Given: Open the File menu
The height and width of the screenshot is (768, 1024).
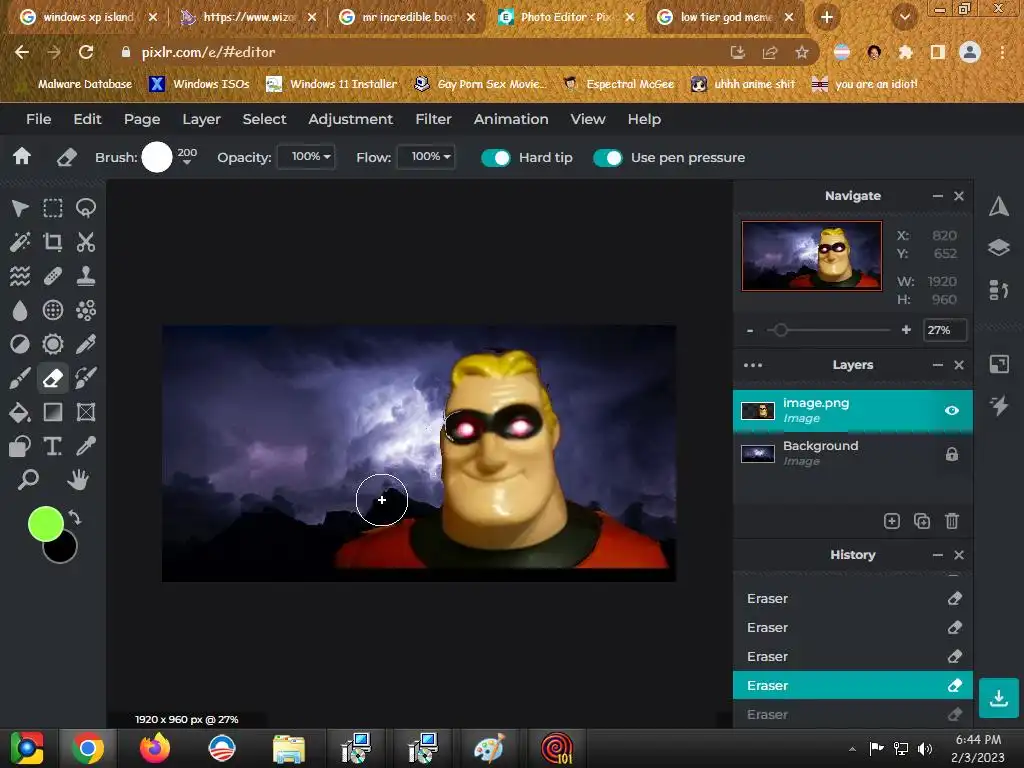Looking at the screenshot, I should coord(39,119).
